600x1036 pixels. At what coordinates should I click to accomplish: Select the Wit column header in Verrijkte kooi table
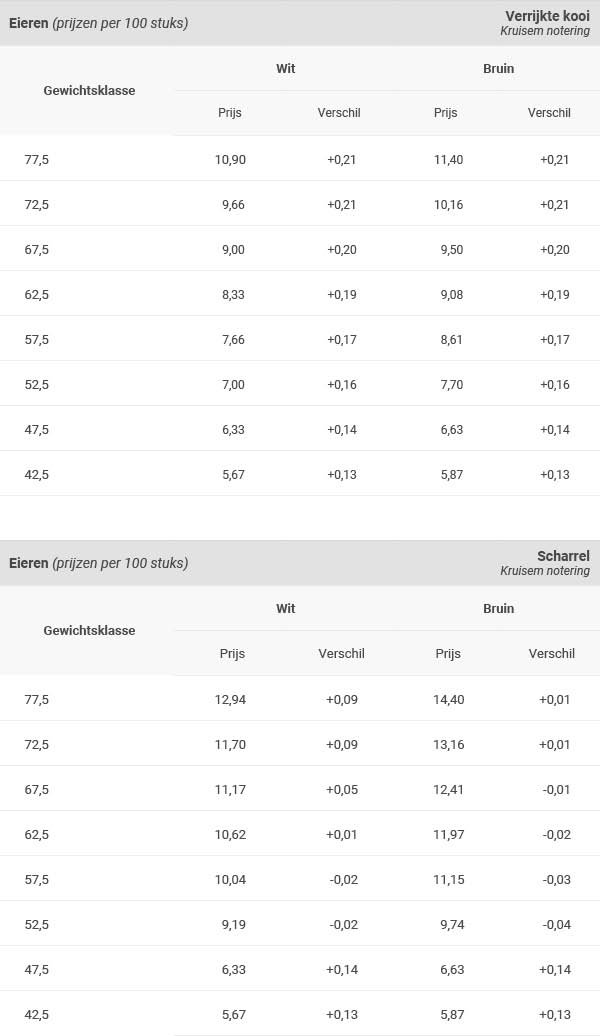pos(285,69)
